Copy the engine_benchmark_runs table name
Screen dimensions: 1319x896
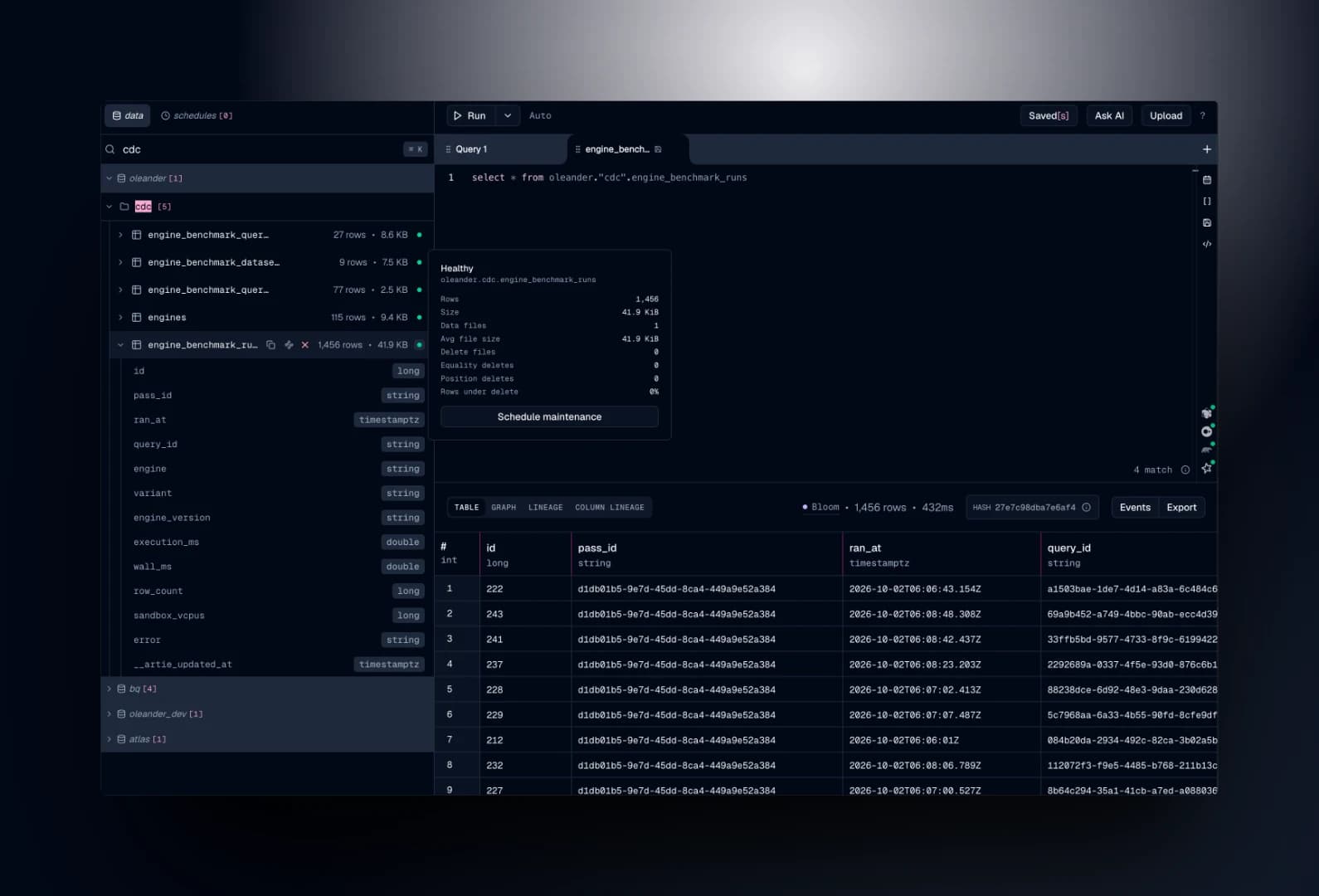270,345
